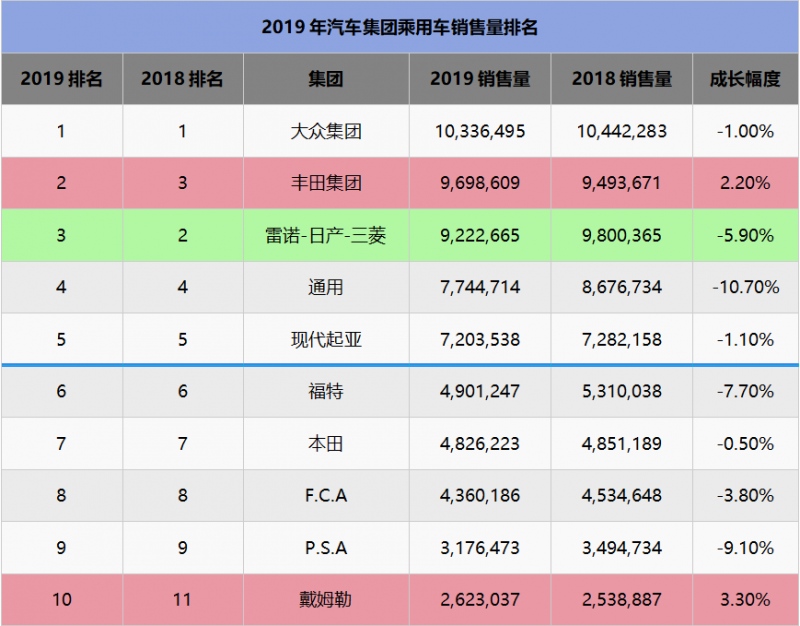Select the growth value "-5.90%"

tap(745, 236)
